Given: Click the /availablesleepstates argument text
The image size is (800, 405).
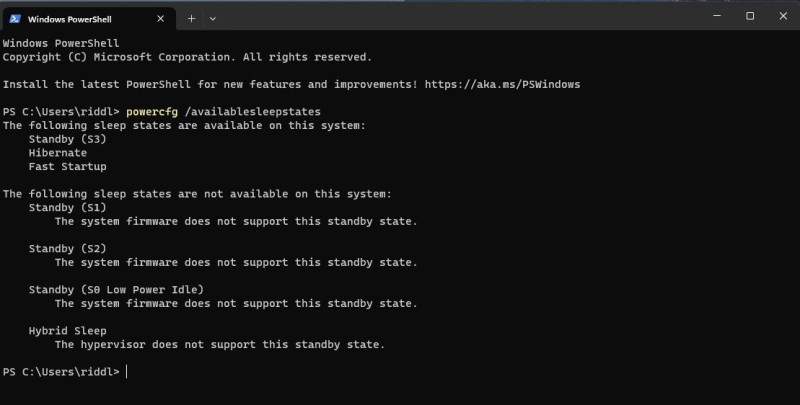Looking at the screenshot, I should pos(253,112).
